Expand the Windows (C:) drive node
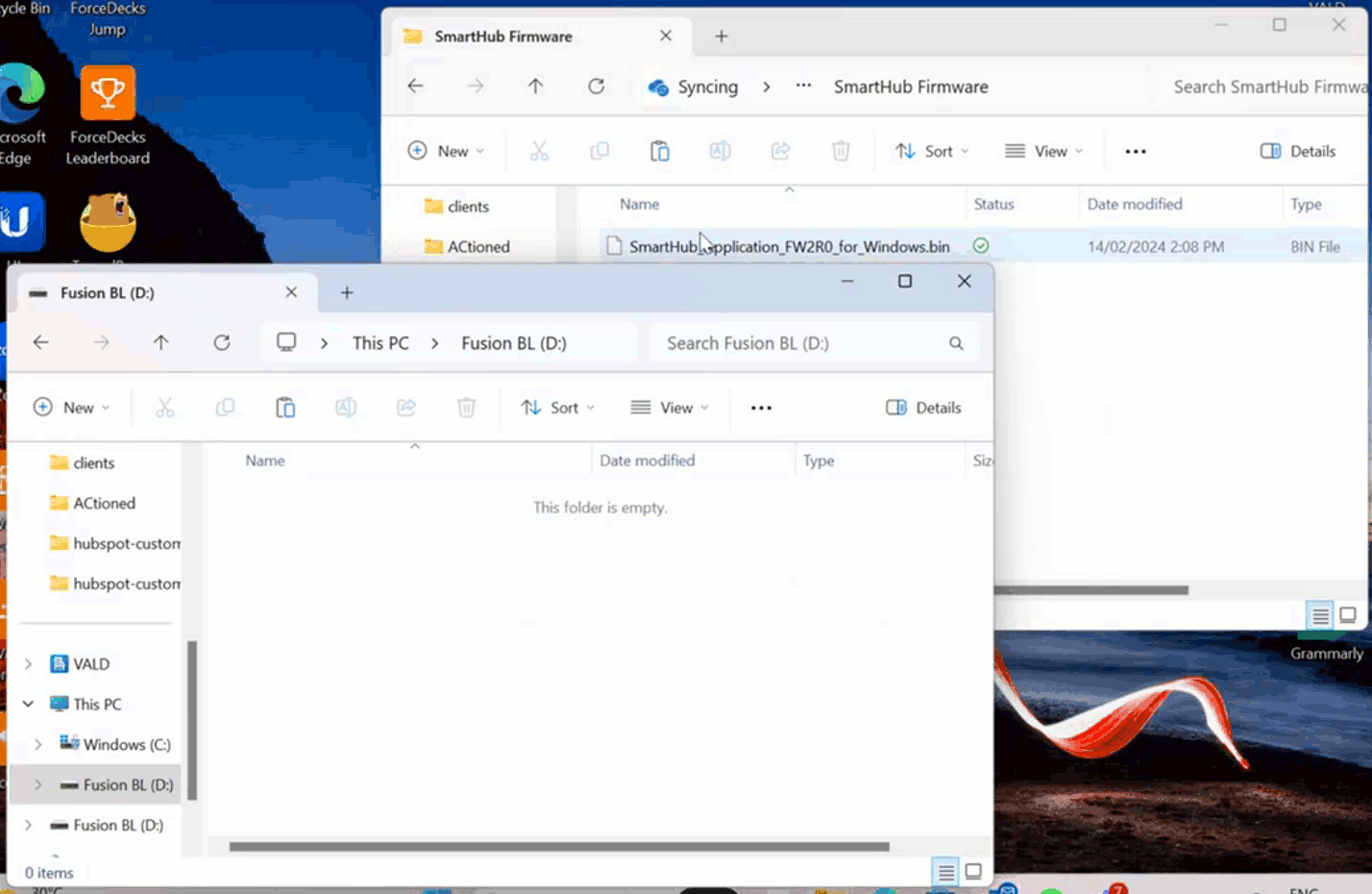 [x=37, y=744]
